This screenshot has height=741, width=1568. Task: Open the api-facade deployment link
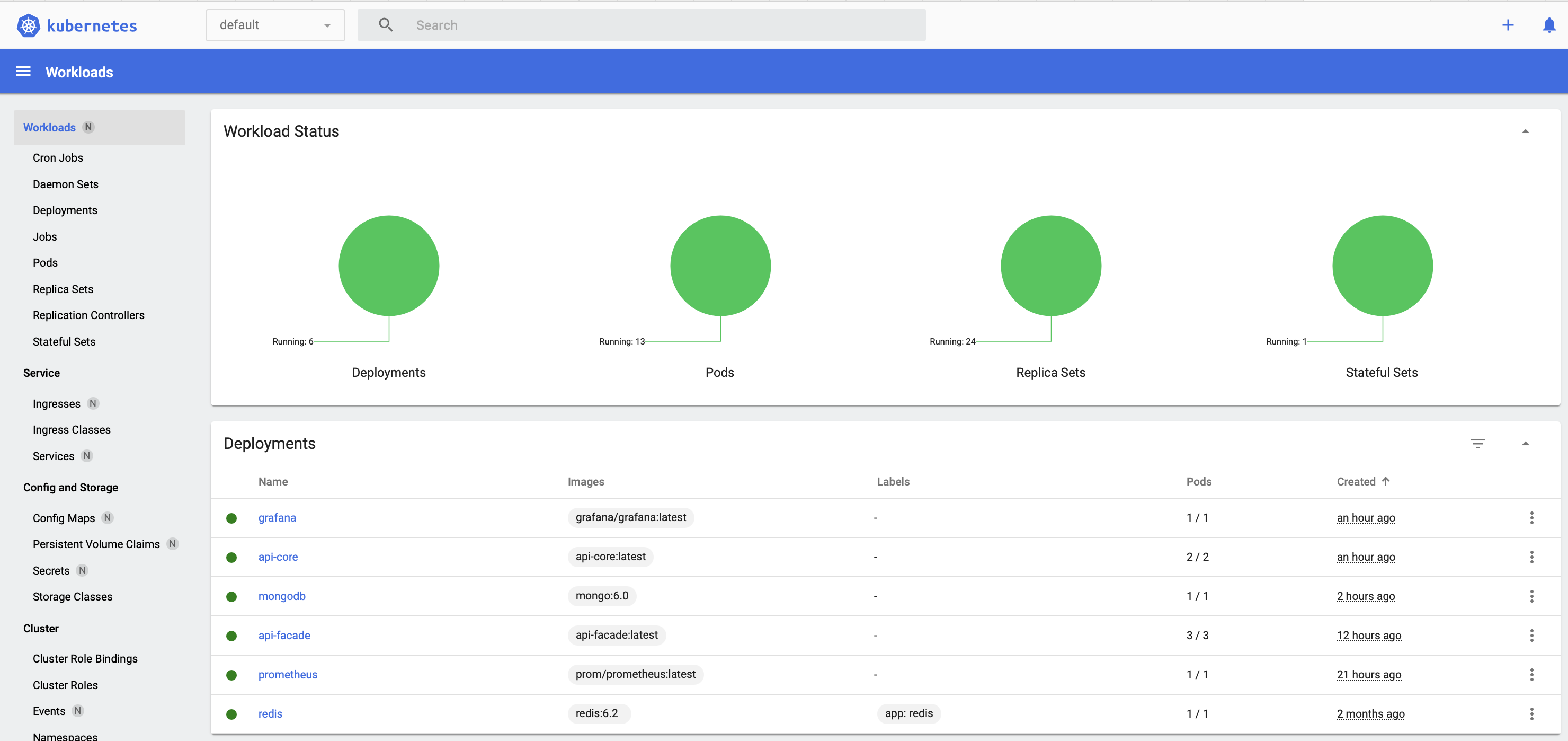[284, 635]
